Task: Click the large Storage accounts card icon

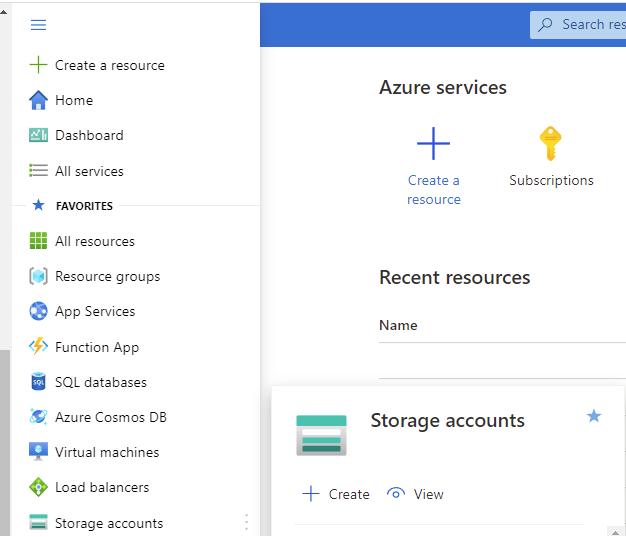Action: [321, 435]
